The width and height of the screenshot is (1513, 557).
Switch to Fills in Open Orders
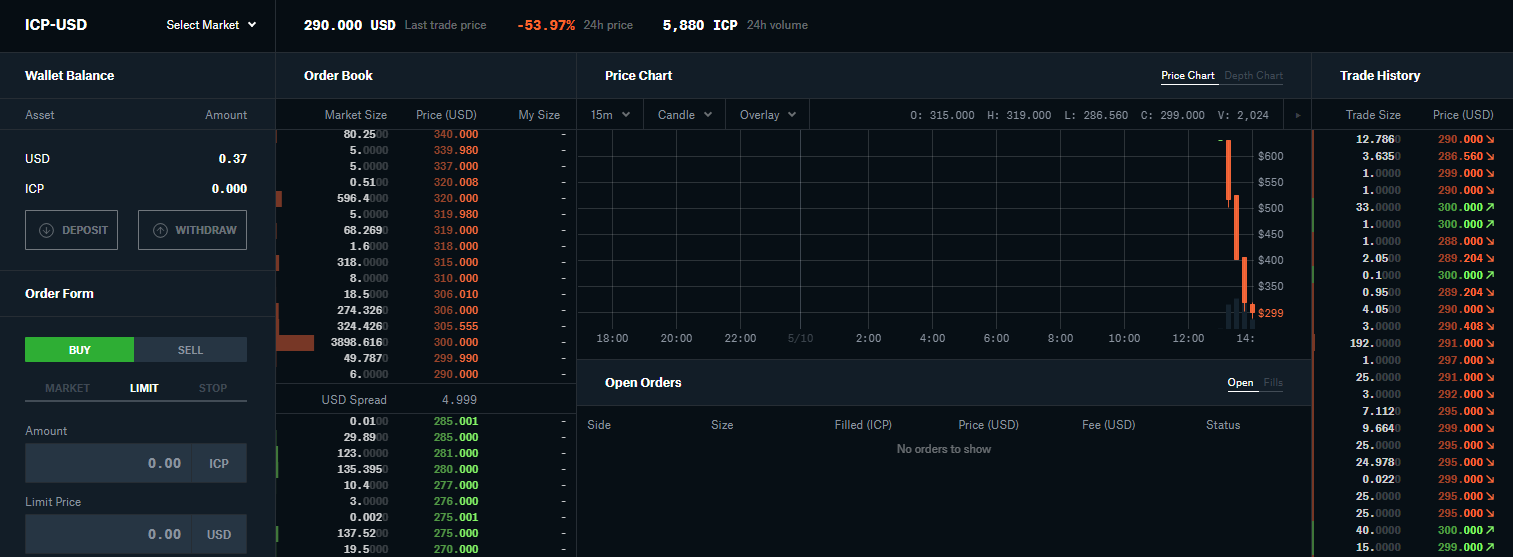coord(1273,383)
